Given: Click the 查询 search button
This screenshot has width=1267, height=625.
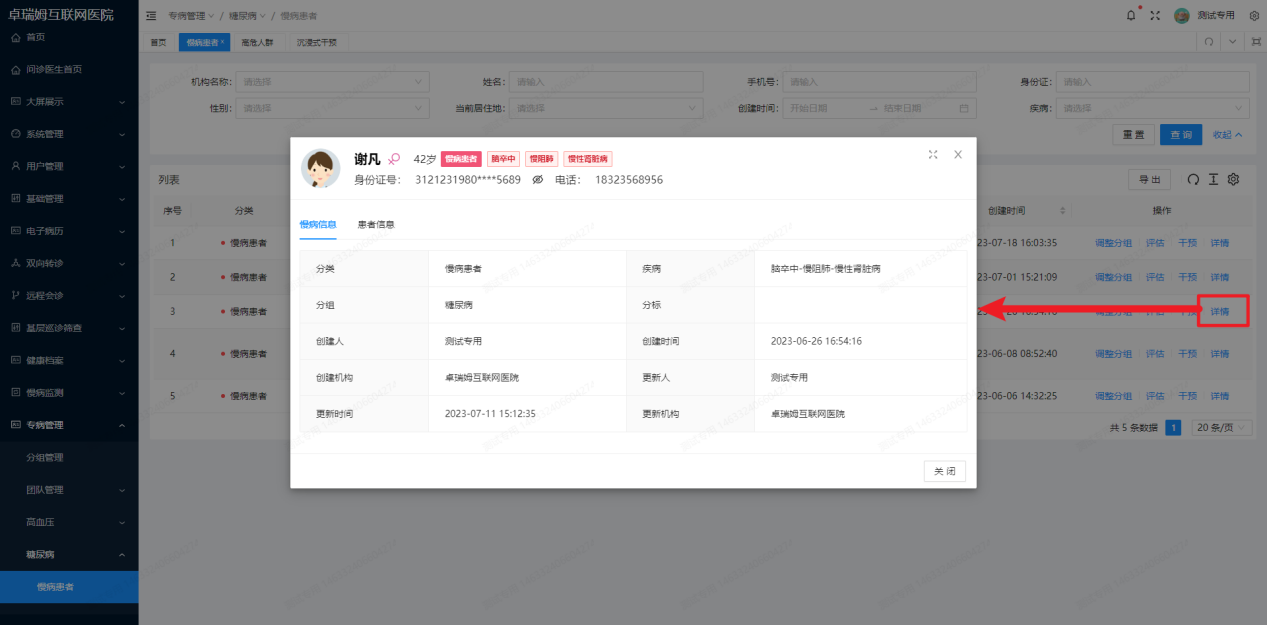Looking at the screenshot, I should point(1181,134).
